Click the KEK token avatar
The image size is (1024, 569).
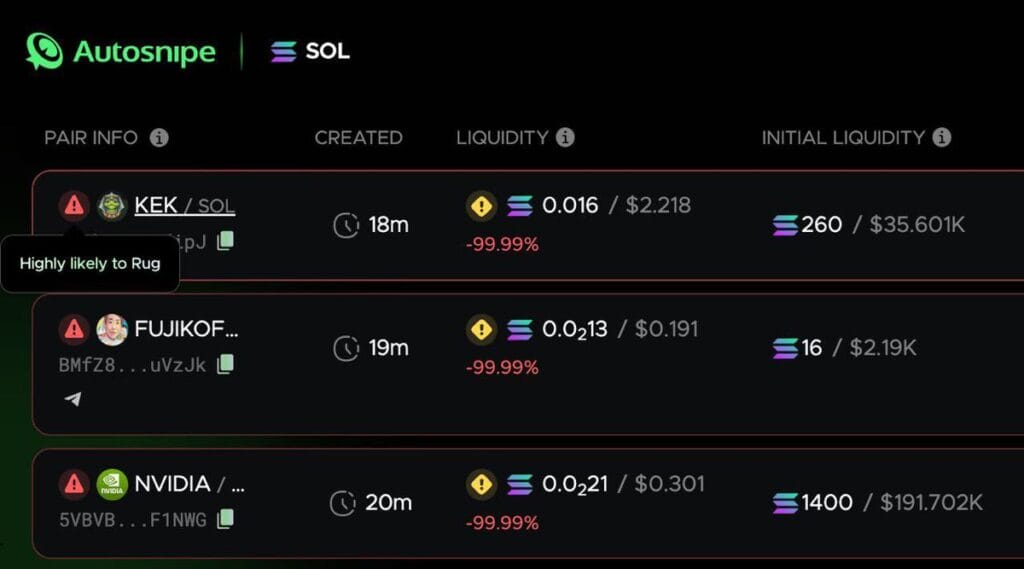tap(112, 206)
